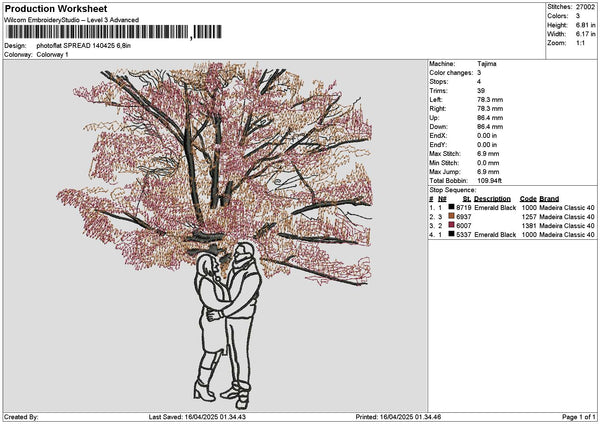Viewport: 600px width, 424px height.
Task: Click the crimson swatch for thread code 1381
Action: pos(451,225)
